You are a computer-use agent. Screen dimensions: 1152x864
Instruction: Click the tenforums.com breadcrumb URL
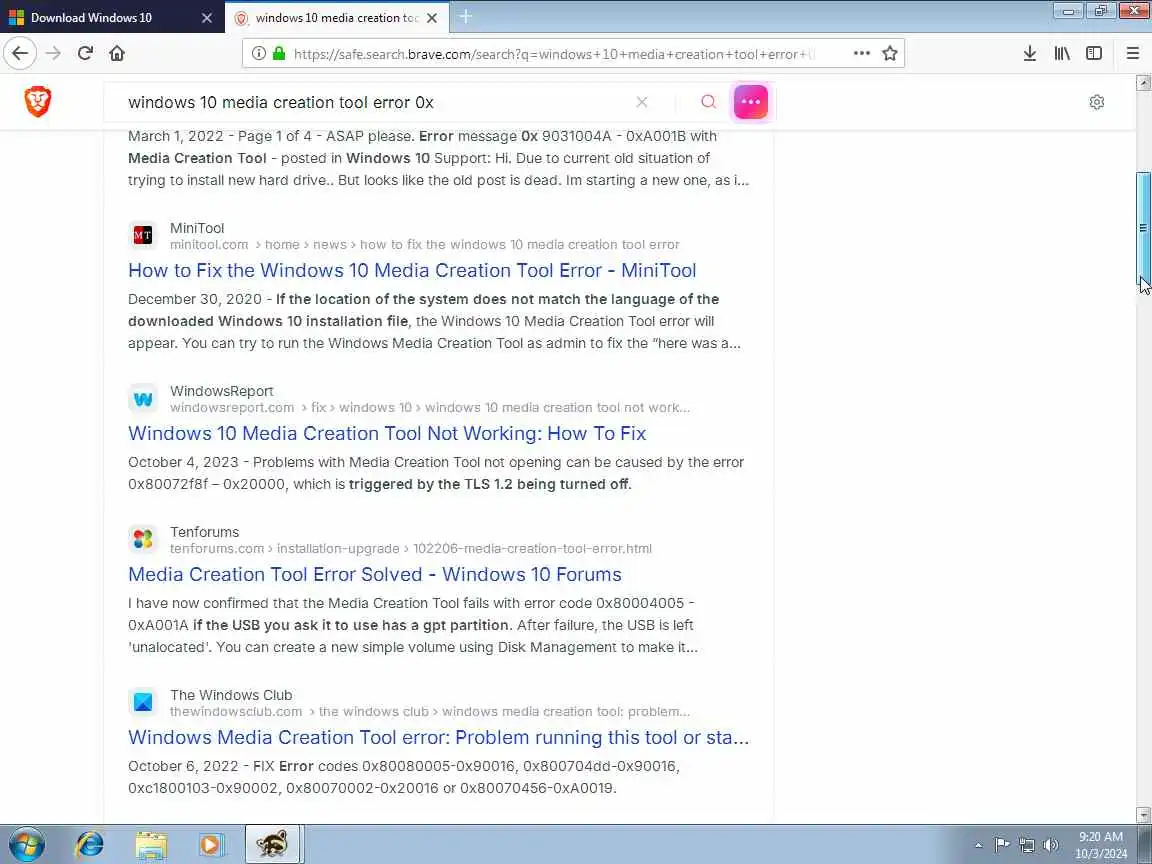click(411, 549)
